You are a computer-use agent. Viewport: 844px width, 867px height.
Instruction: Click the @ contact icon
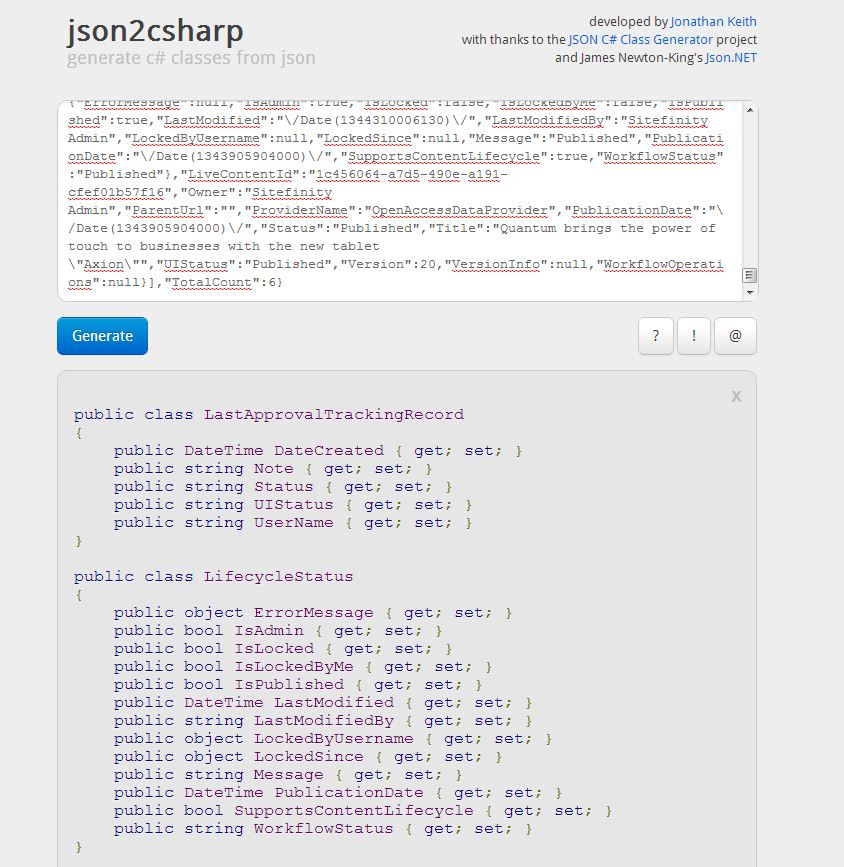click(735, 336)
